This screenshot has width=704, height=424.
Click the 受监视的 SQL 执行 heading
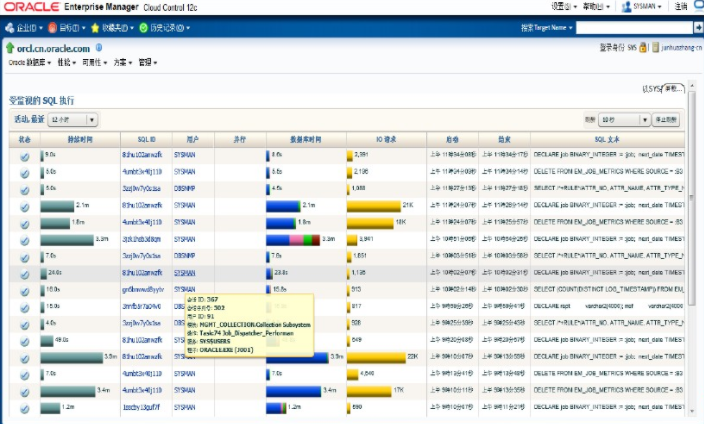42,101
